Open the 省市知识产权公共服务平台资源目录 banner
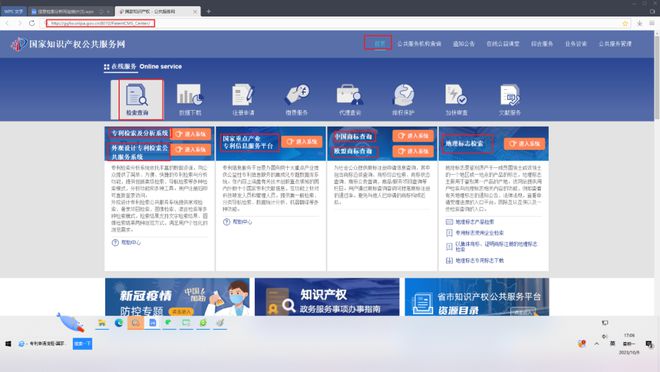660x372 pixels. click(x=477, y=297)
